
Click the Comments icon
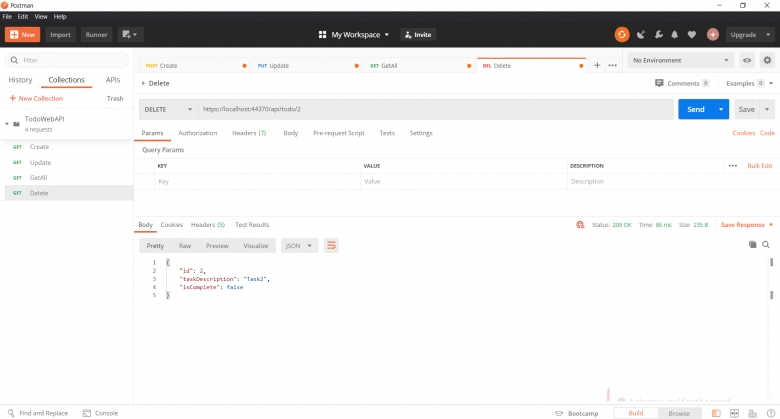(659, 83)
